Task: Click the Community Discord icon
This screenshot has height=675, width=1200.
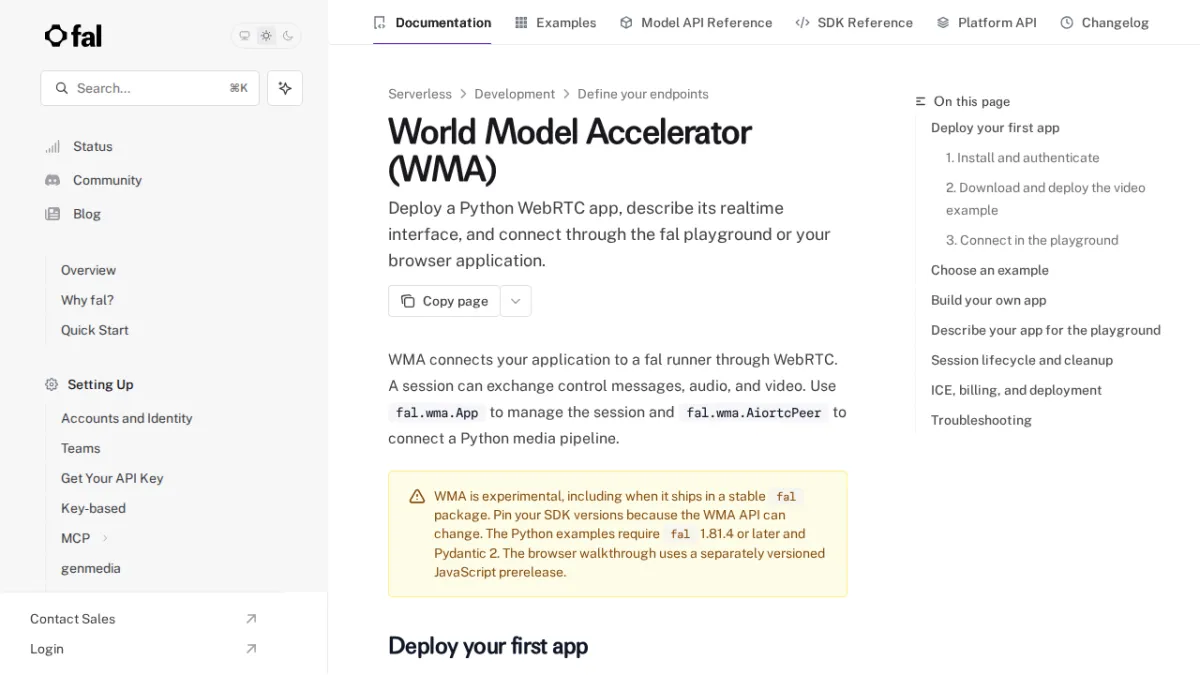Action: tap(52, 180)
